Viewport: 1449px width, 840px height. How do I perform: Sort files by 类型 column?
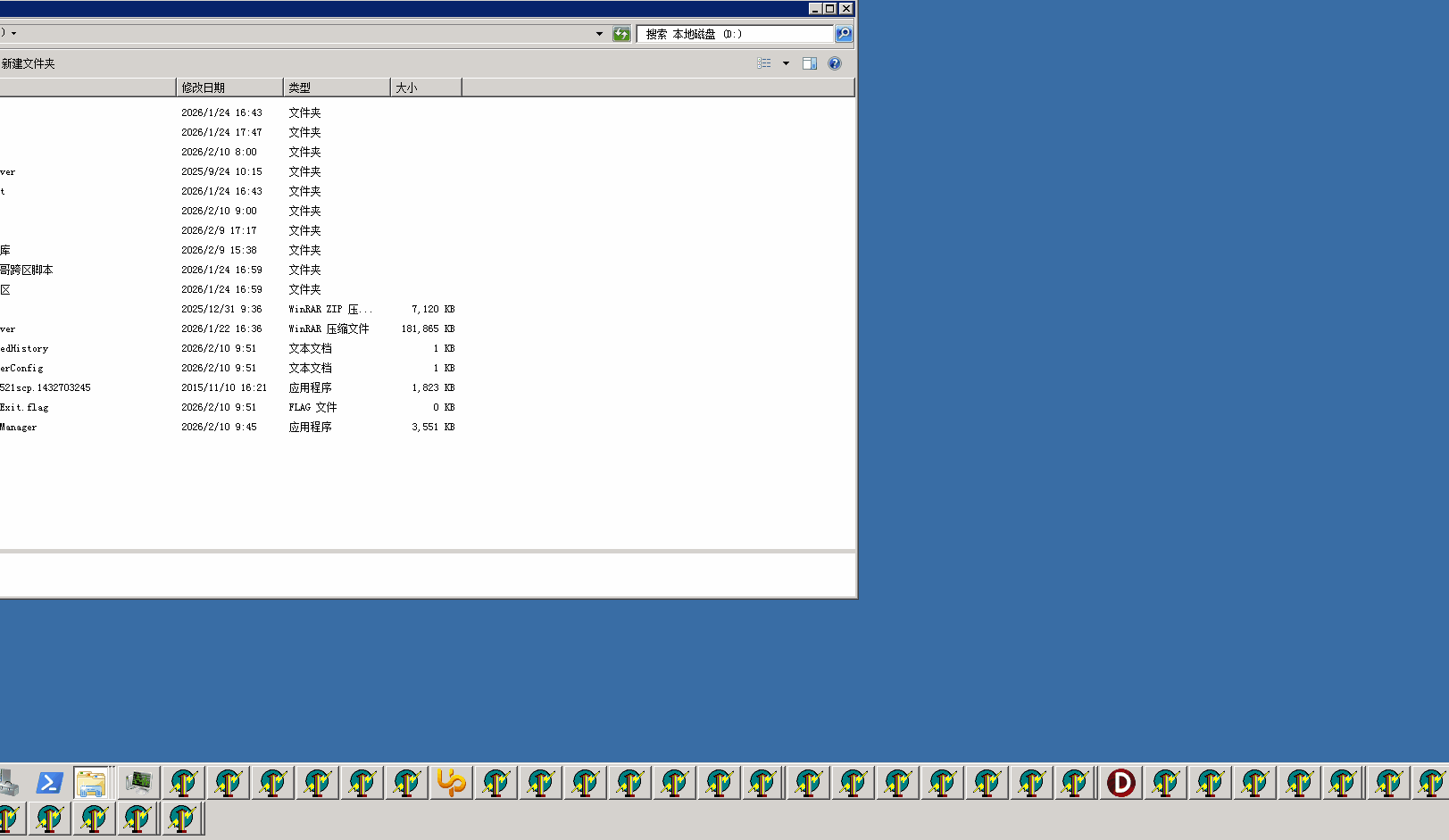point(336,87)
